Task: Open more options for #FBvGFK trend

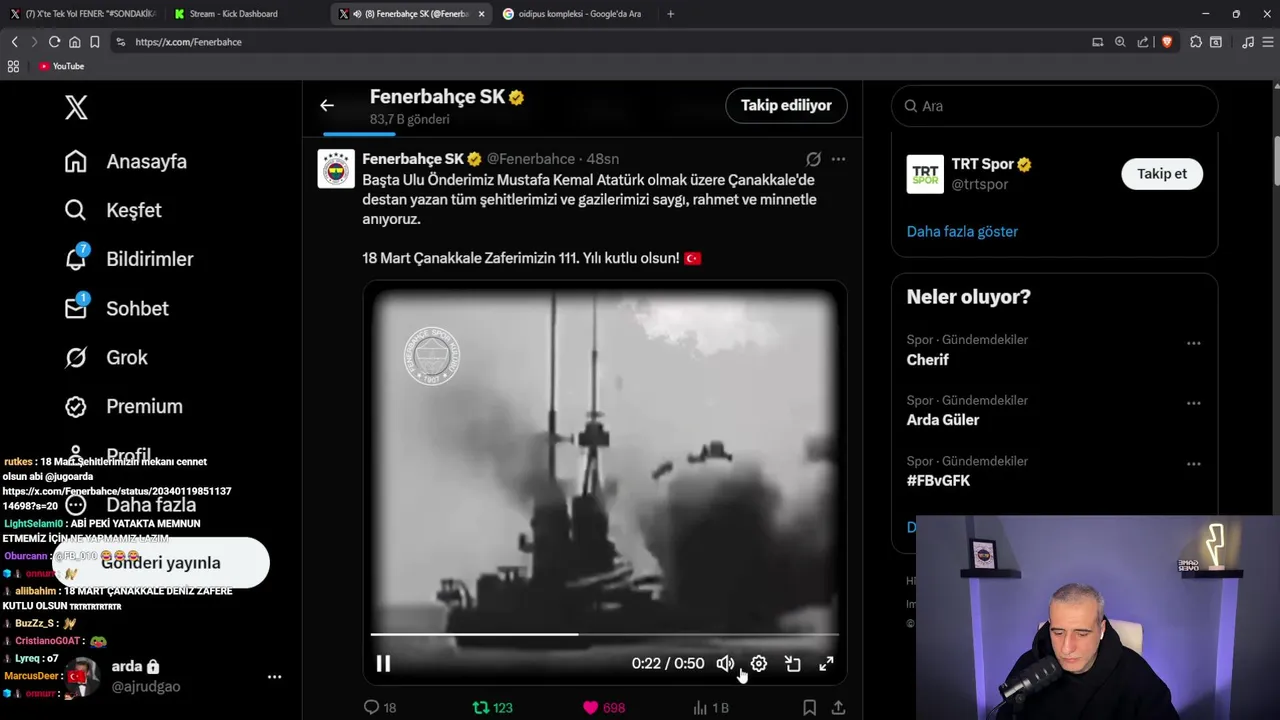Action: (1193, 465)
